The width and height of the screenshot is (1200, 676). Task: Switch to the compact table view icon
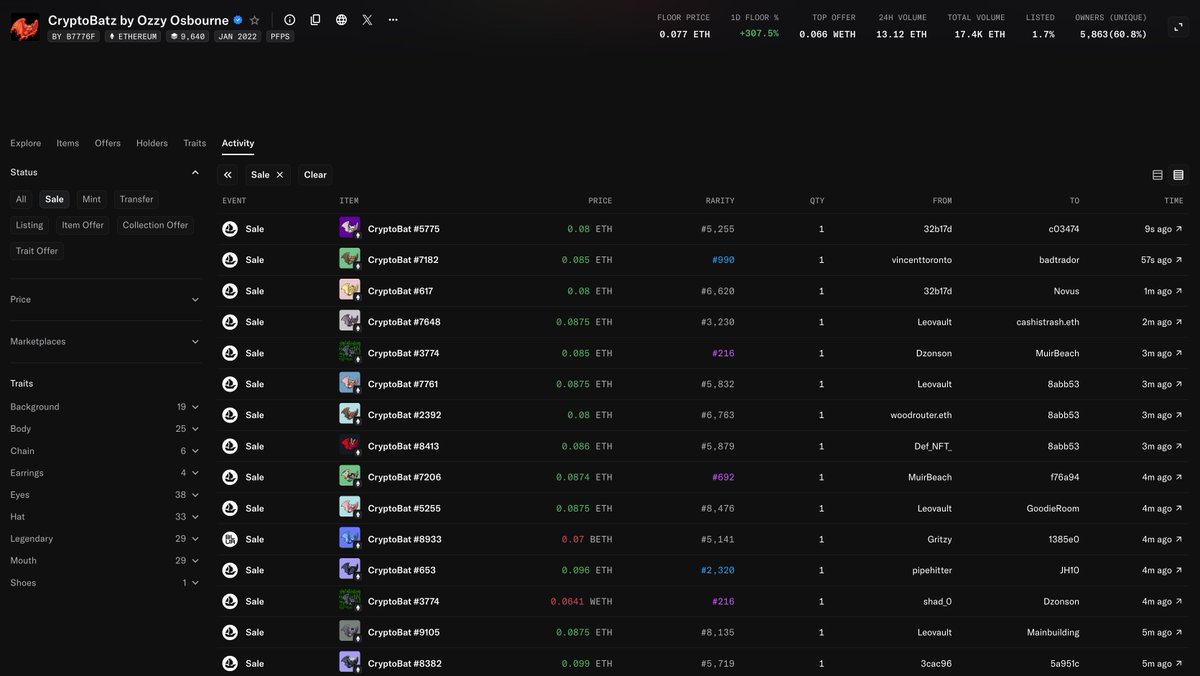point(1157,175)
